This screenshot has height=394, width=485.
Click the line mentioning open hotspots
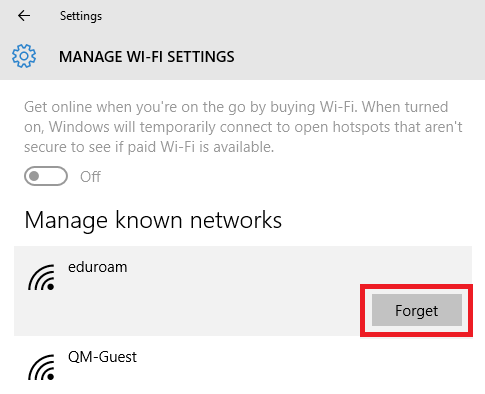coord(243,127)
